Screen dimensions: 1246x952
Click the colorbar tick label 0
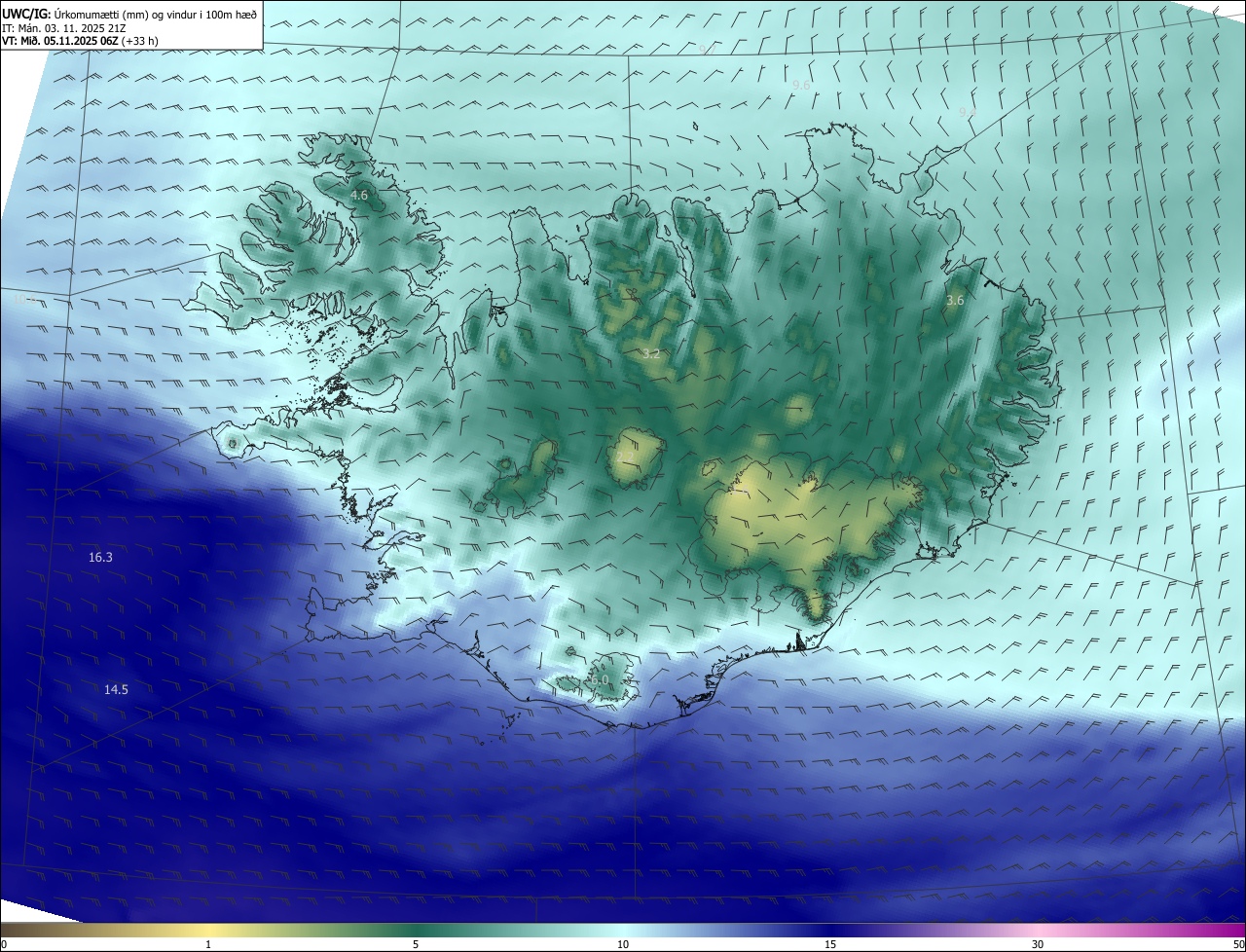click(4, 944)
